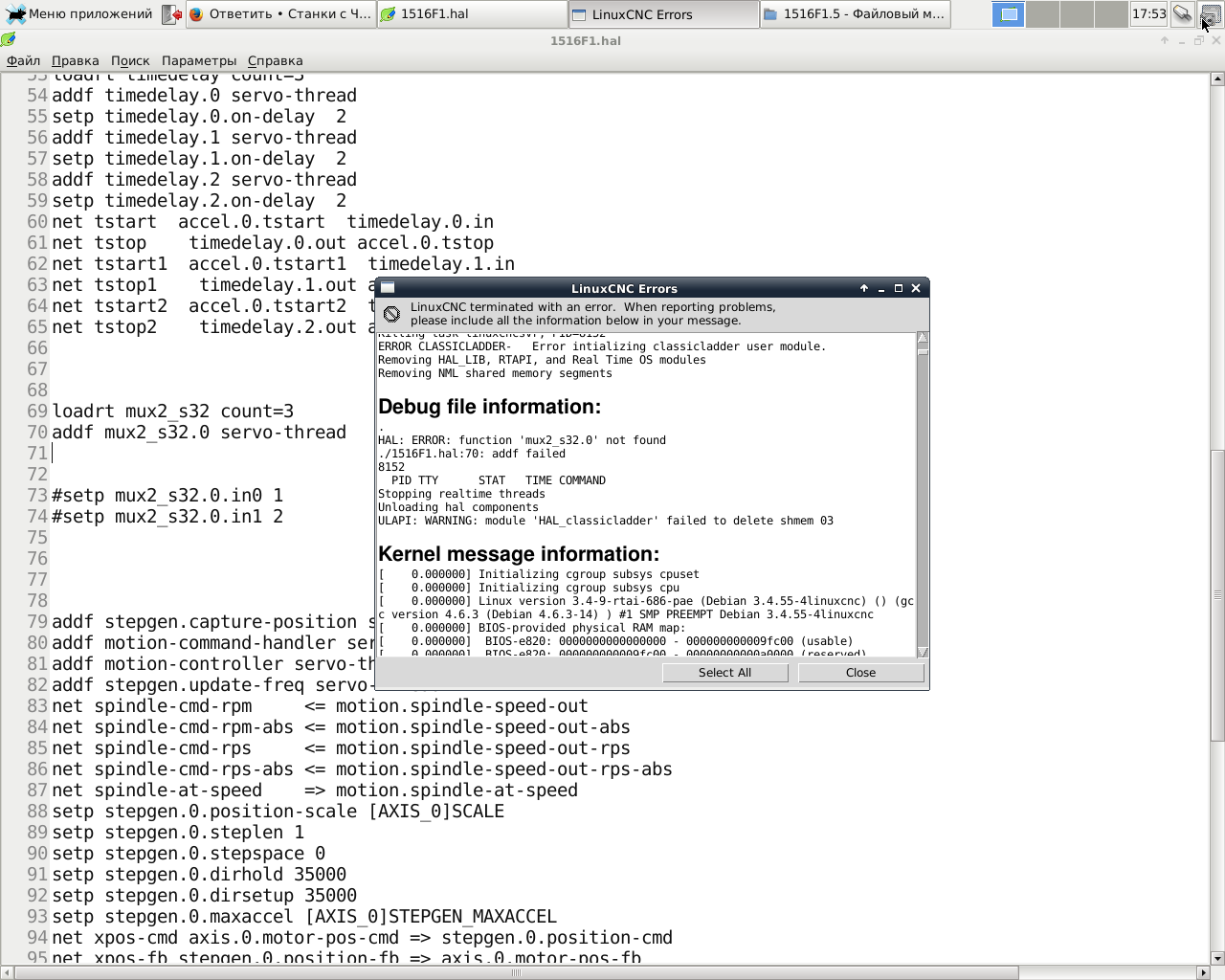
Task: Click editor line 'addf timedelay.0 servo-thread'
Action: [205, 96]
